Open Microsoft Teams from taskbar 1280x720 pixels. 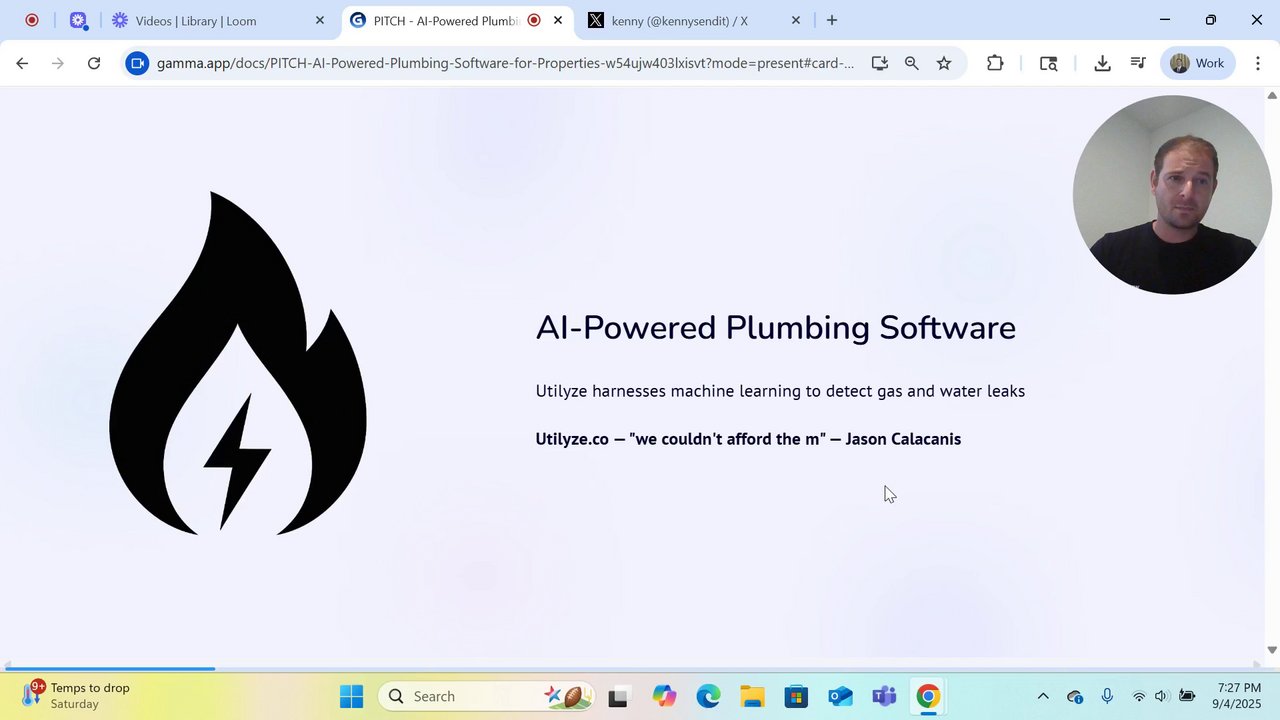tap(884, 696)
